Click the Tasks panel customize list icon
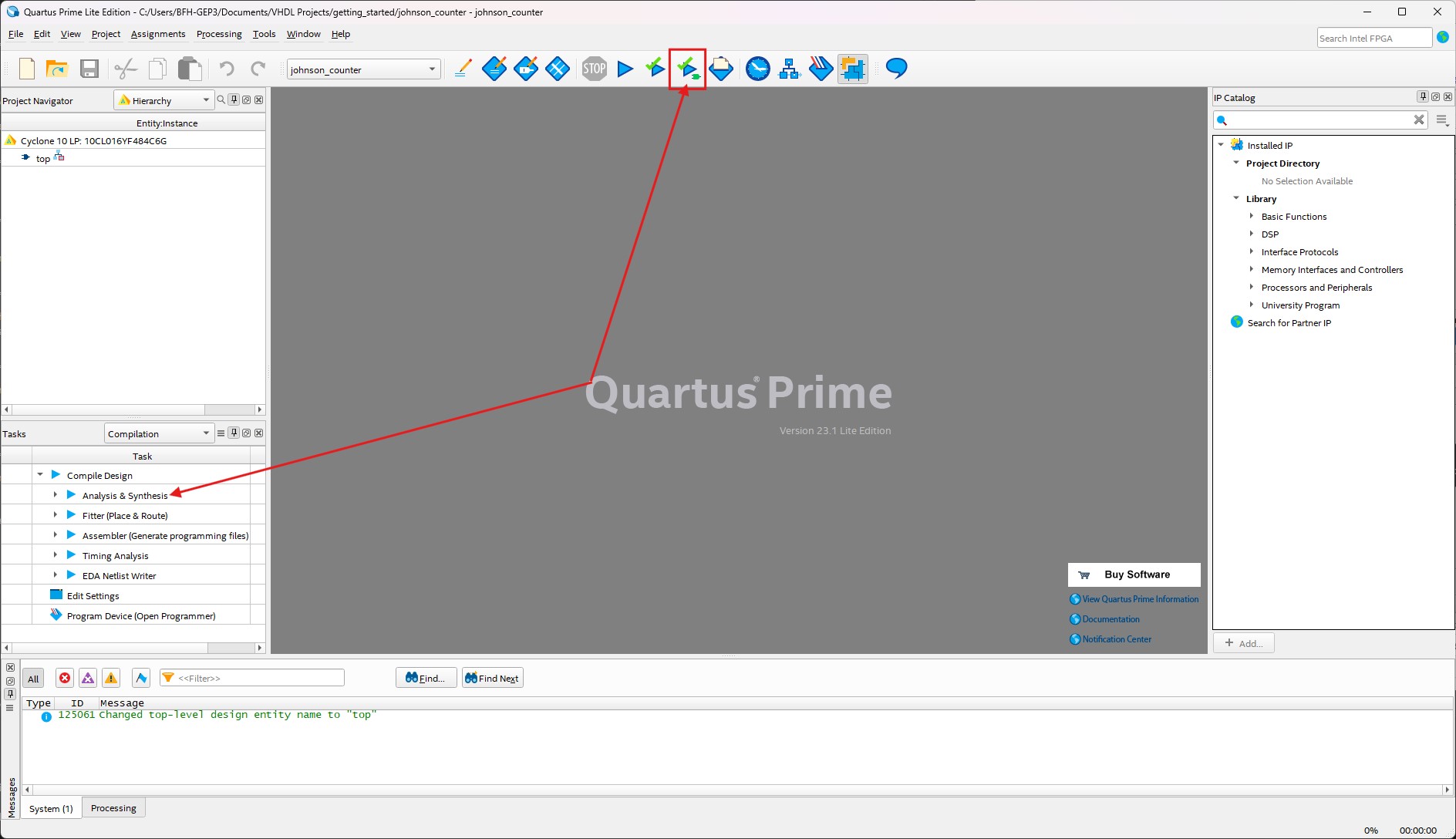This screenshot has height=839, width=1456. [221, 433]
